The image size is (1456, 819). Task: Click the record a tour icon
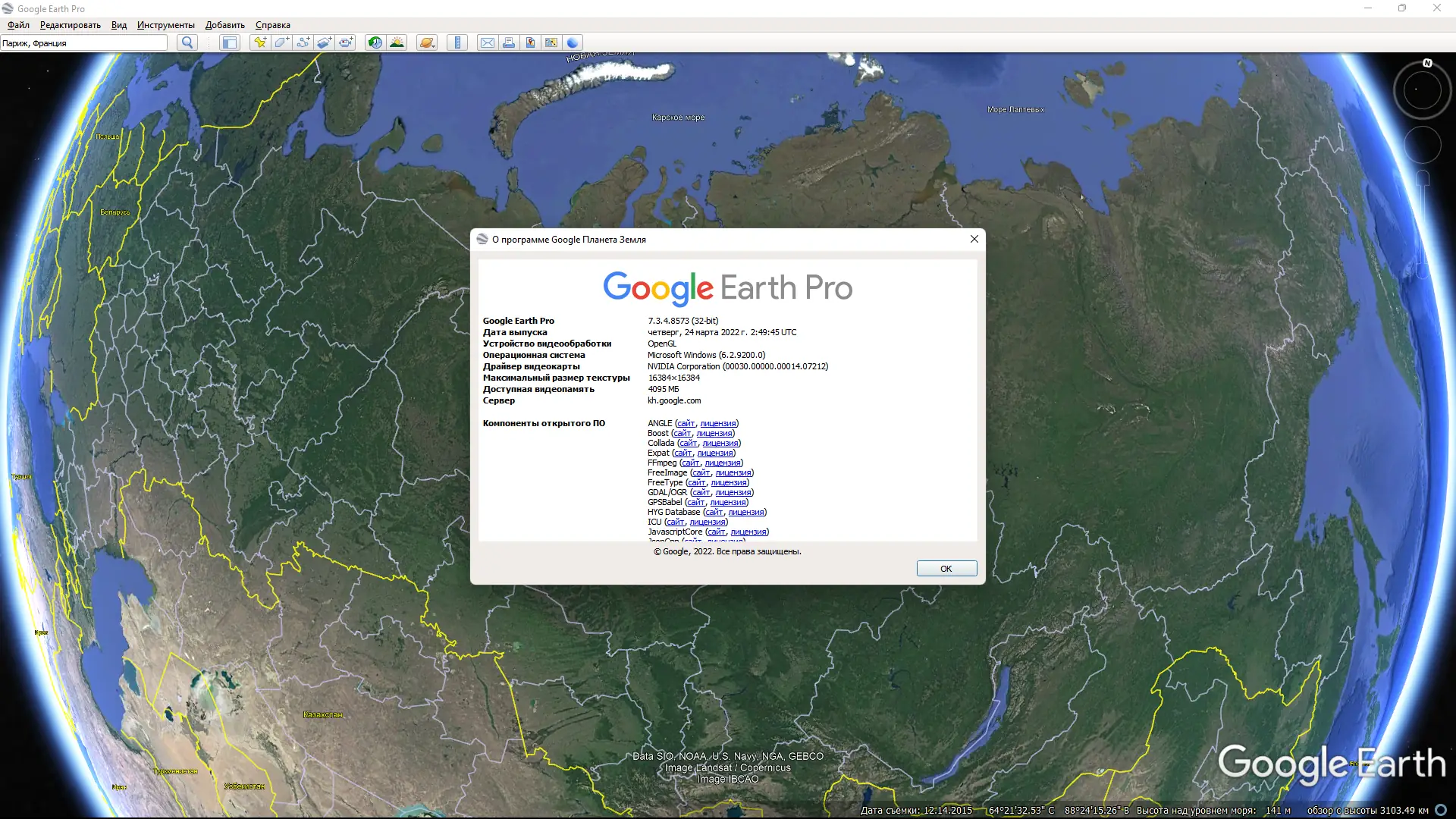click(346, 43)
